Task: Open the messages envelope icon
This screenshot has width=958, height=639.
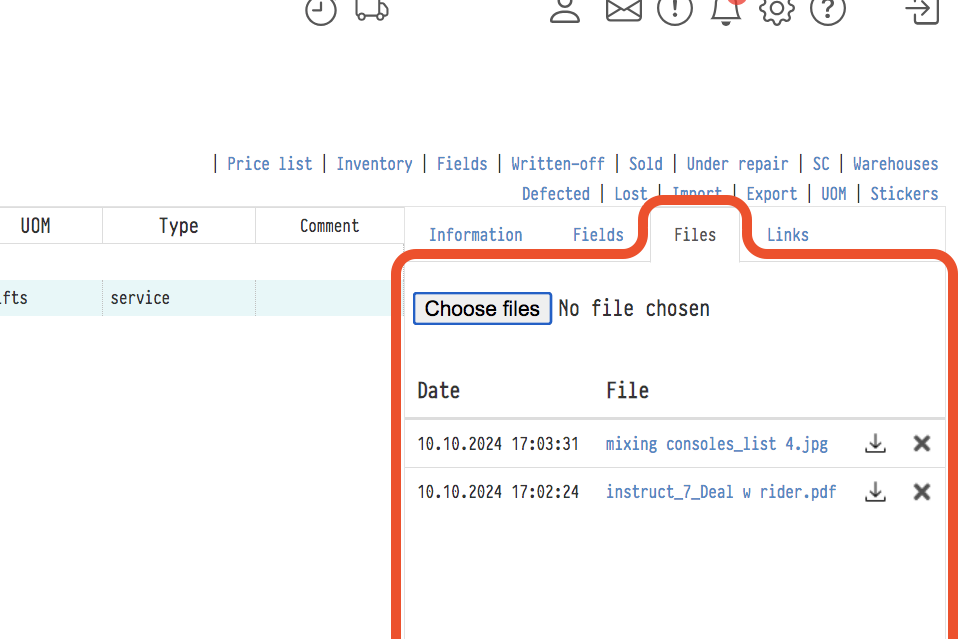Action: click(623, 10)
